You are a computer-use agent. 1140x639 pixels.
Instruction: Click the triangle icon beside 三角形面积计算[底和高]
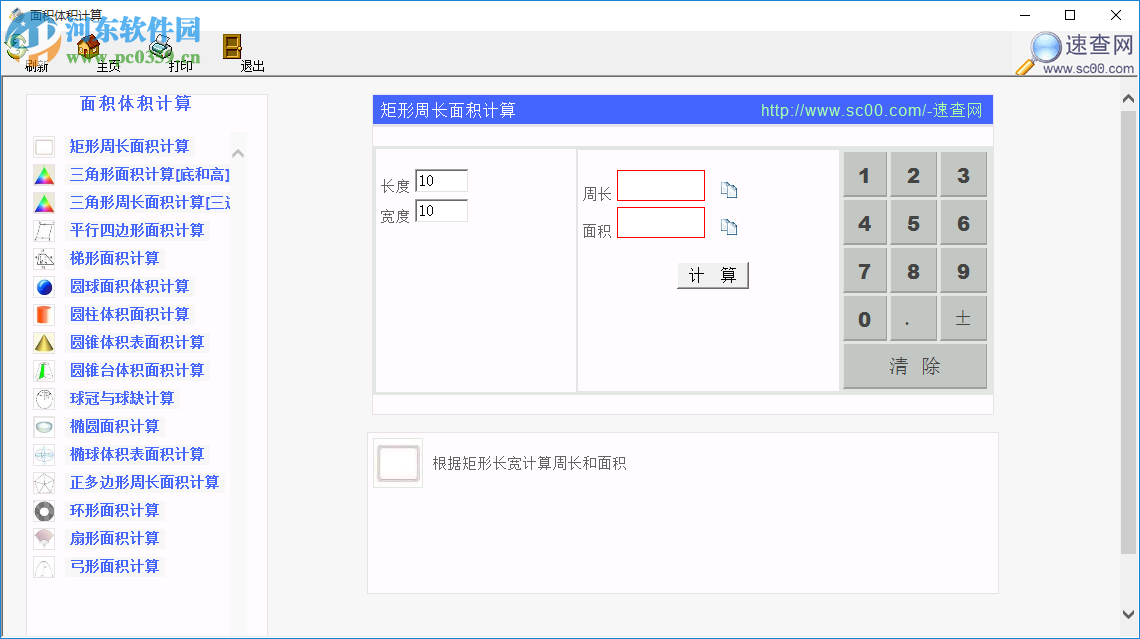point(43,175)
